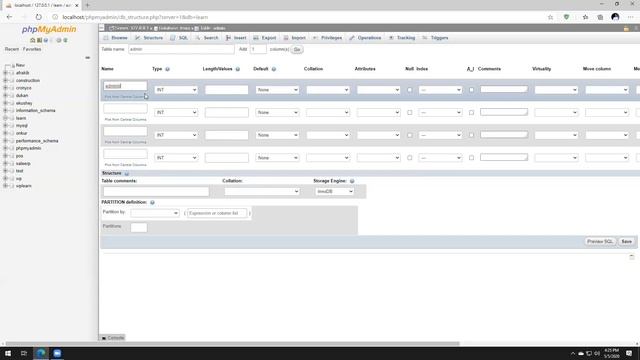640x360 pixels.
Task: Enable A_I checkbox in third column row
Action: (471, 135)
